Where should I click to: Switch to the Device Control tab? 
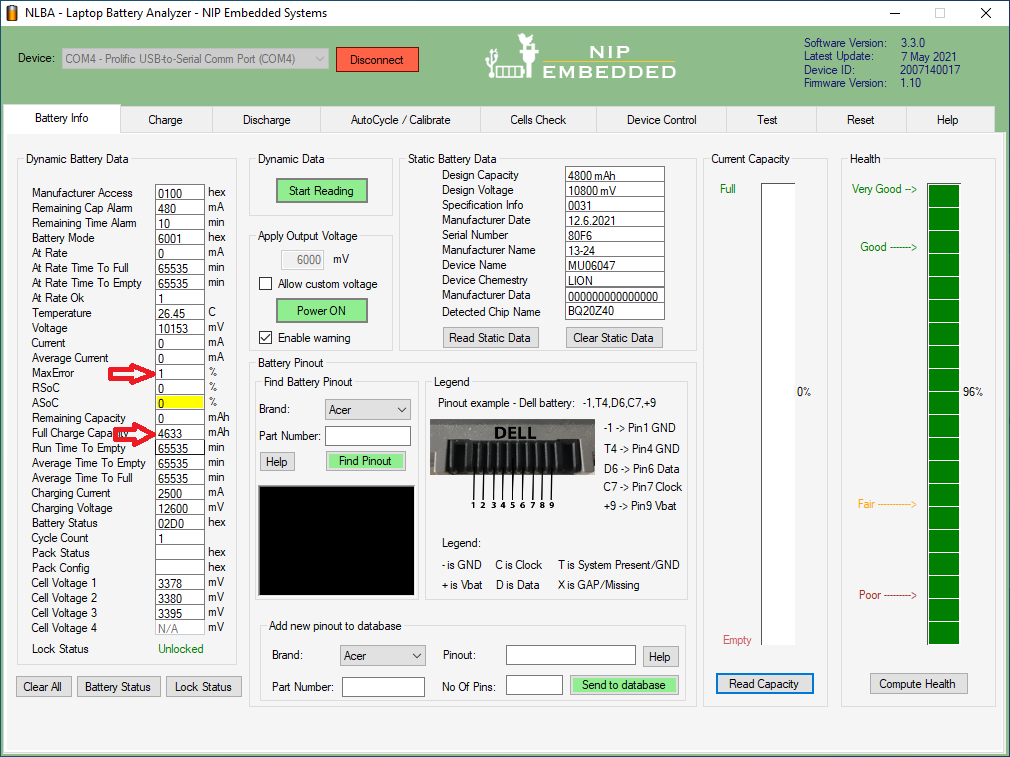(662, 120)
